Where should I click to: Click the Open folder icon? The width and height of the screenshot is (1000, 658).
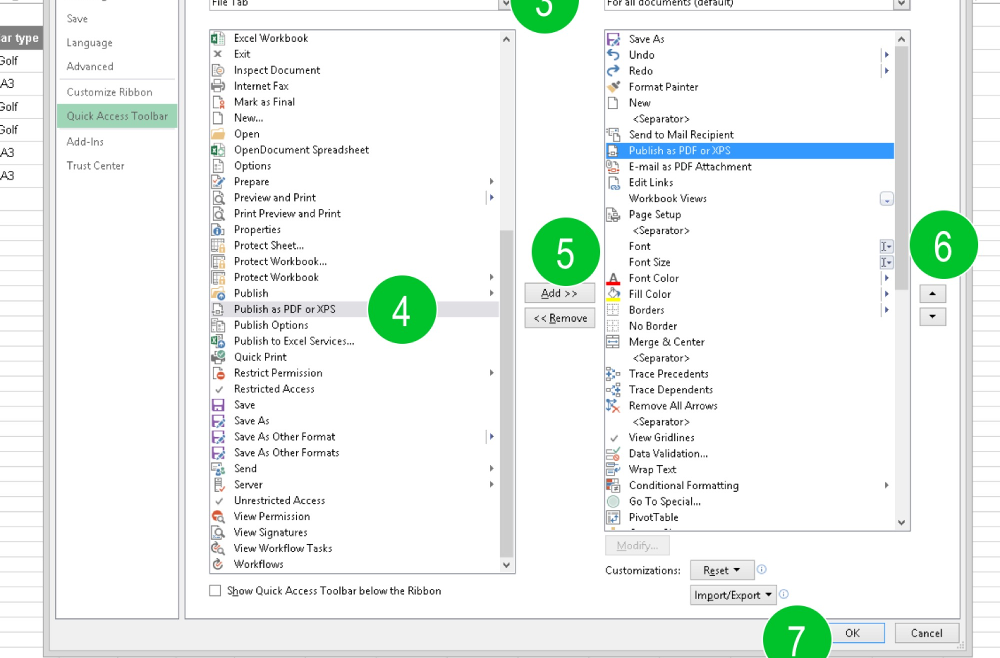pyautogui.click(x=218, y=134)
